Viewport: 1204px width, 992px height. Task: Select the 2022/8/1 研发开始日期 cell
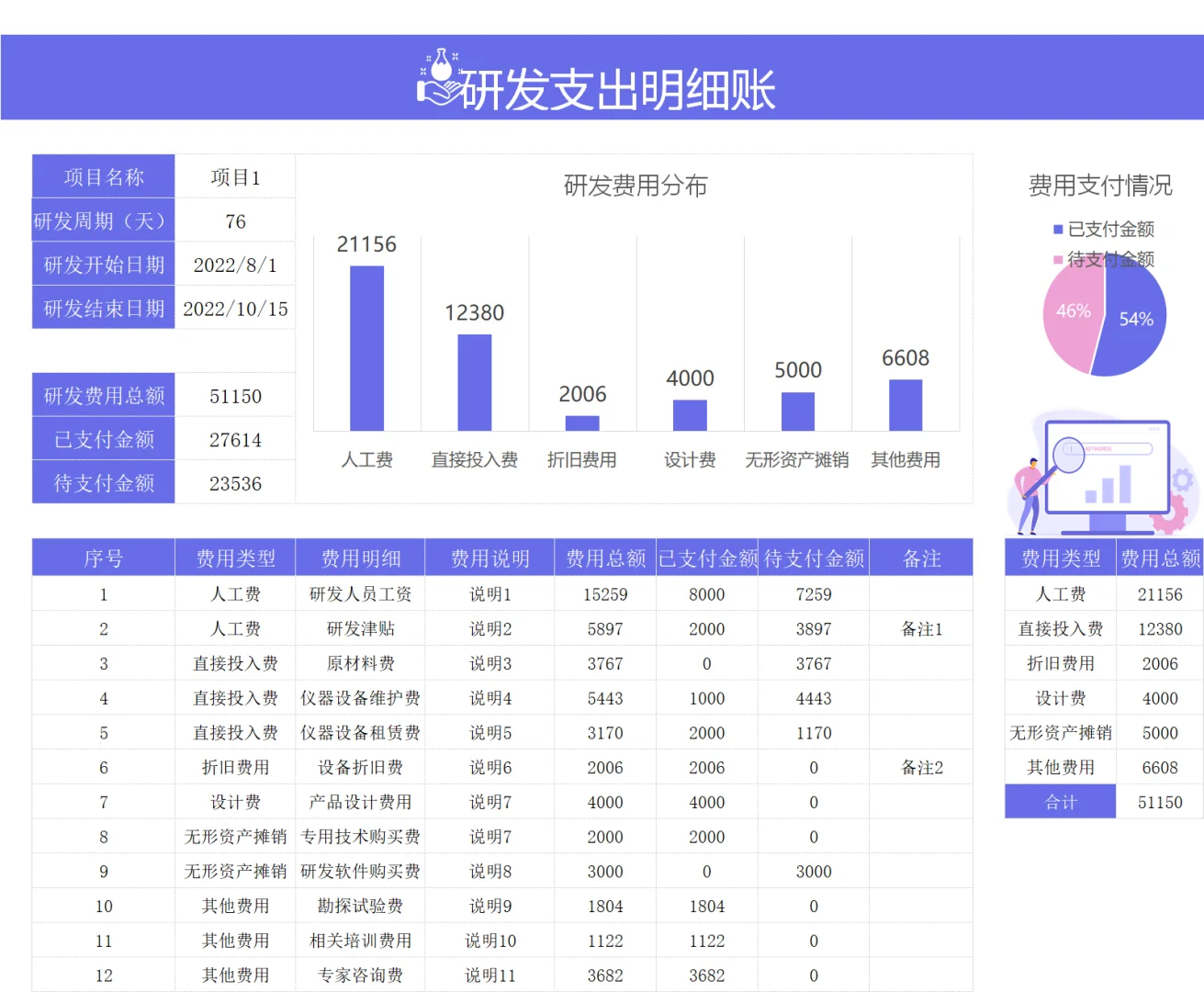tap(235, 264)
